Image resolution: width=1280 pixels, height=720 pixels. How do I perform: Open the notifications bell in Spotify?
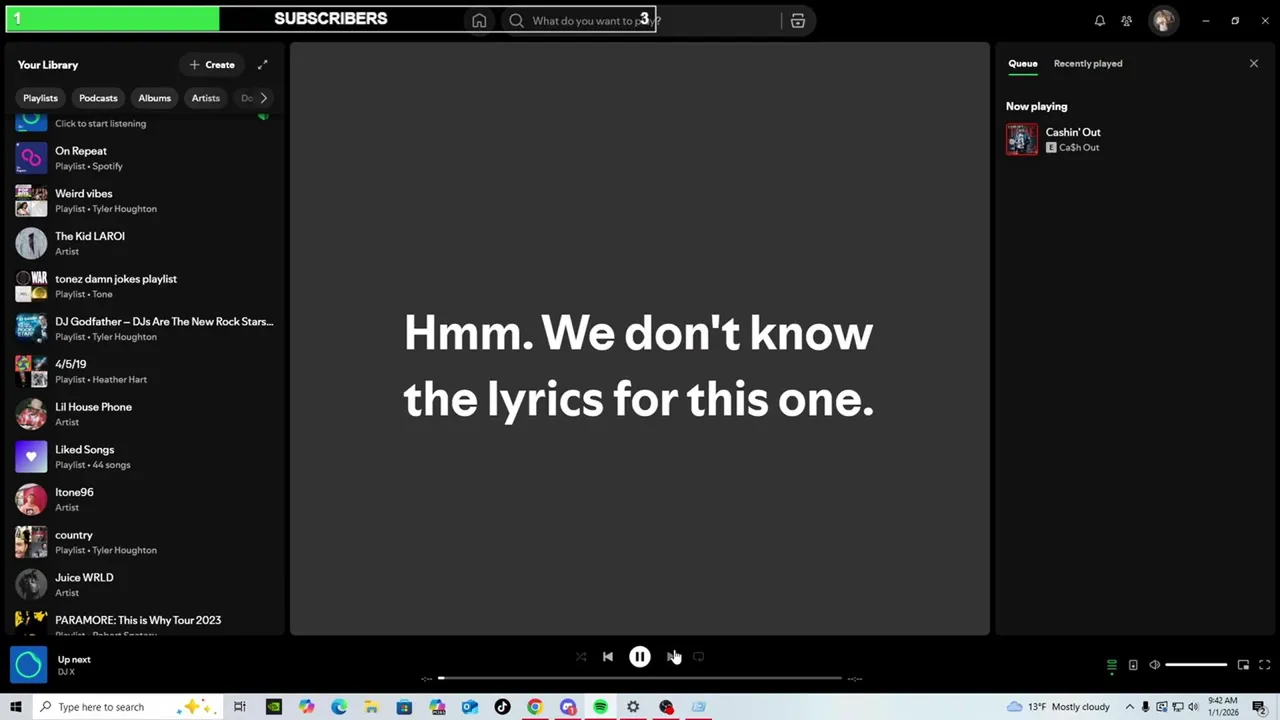point(1099,20)
